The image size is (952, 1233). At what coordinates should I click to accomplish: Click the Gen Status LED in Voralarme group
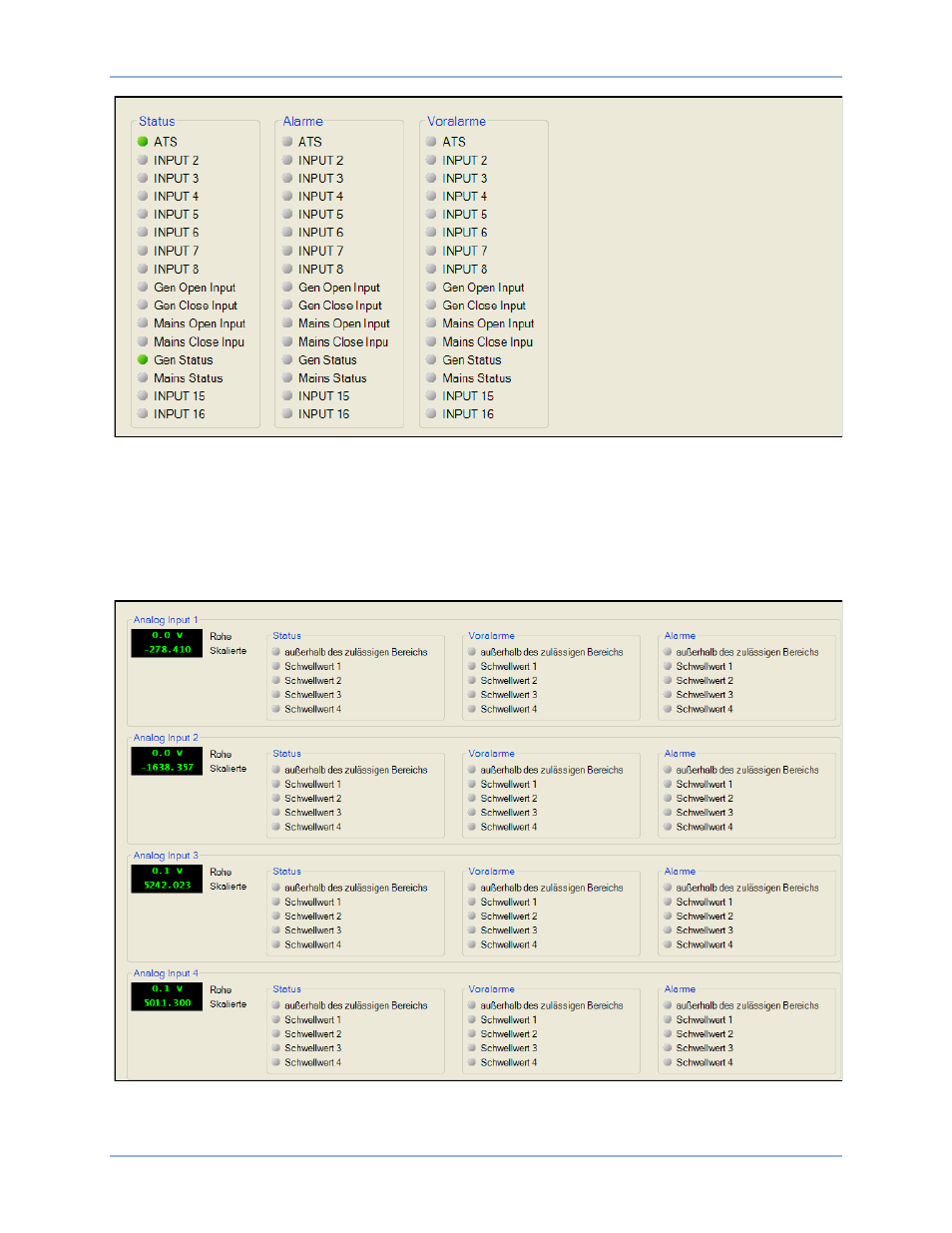click(431, 359)
